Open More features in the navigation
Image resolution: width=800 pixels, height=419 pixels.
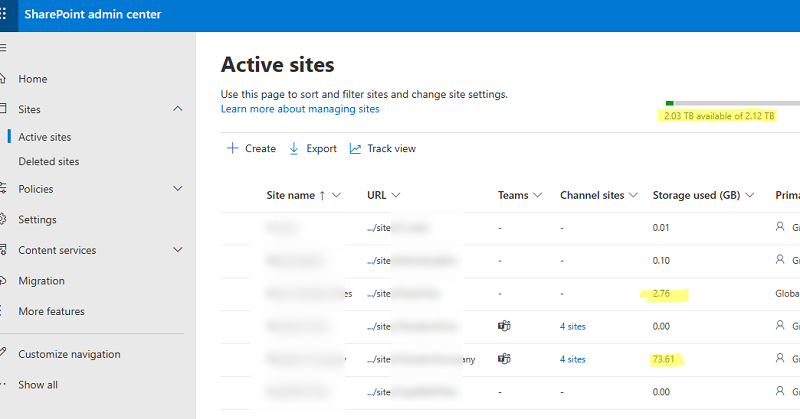point(52,311)
